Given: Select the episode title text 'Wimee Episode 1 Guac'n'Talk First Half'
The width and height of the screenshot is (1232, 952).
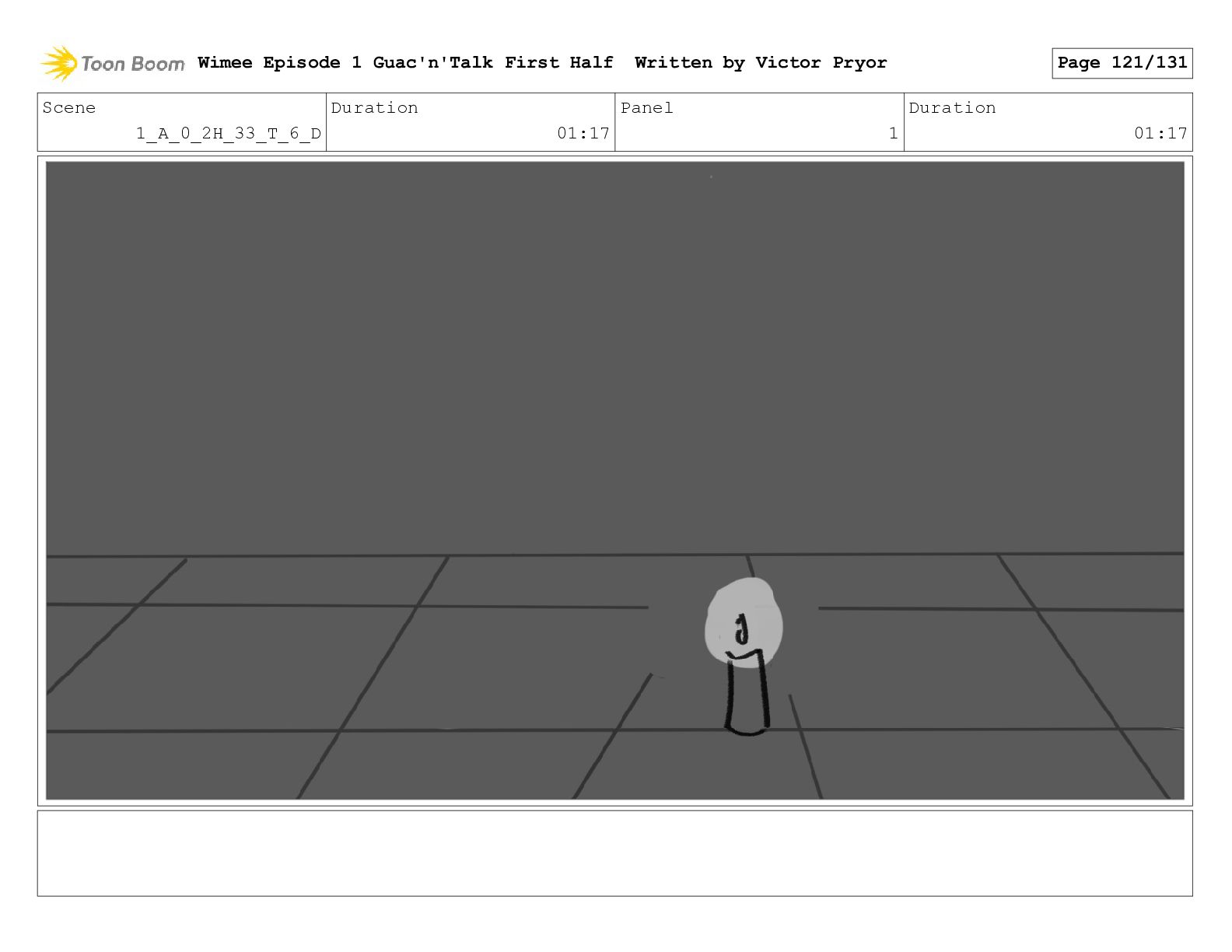Looking at the screenshot, I should [x=405, y=62].
